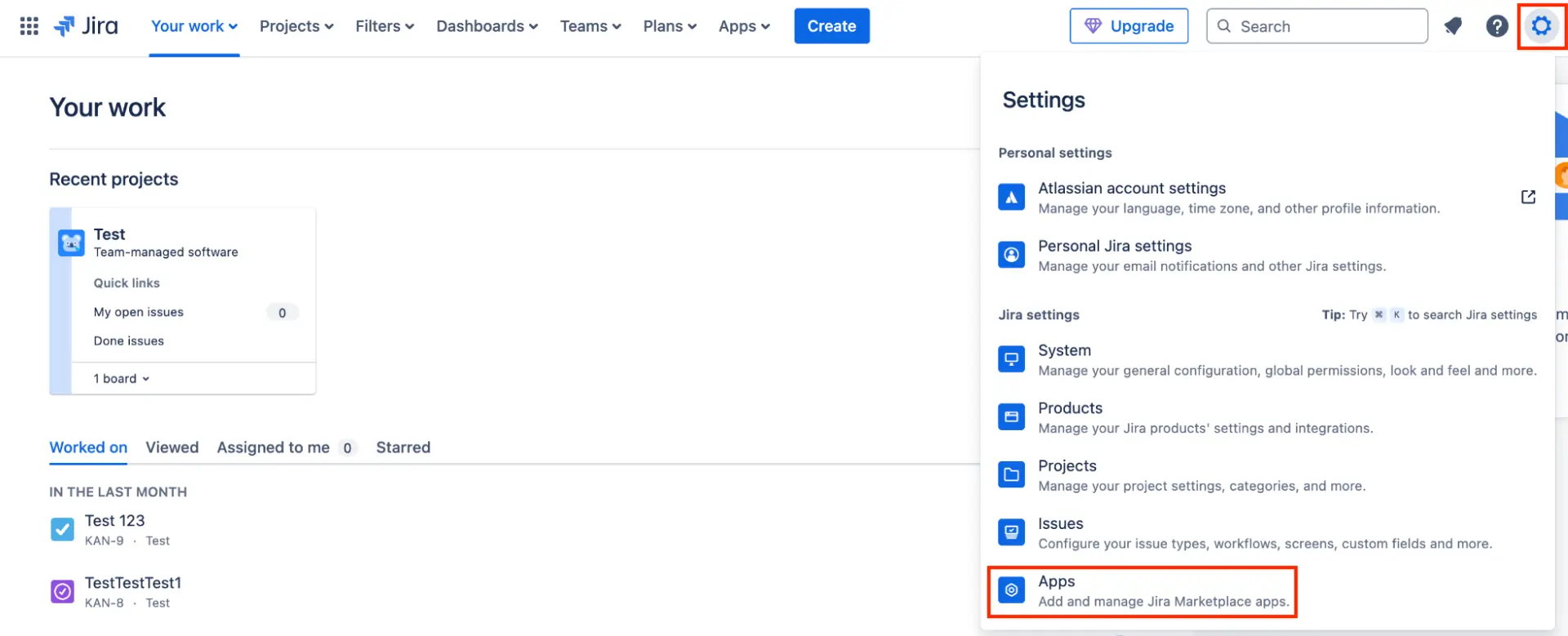
Task: Close settings via the gear icon
Action: (x=1540, y=26)
